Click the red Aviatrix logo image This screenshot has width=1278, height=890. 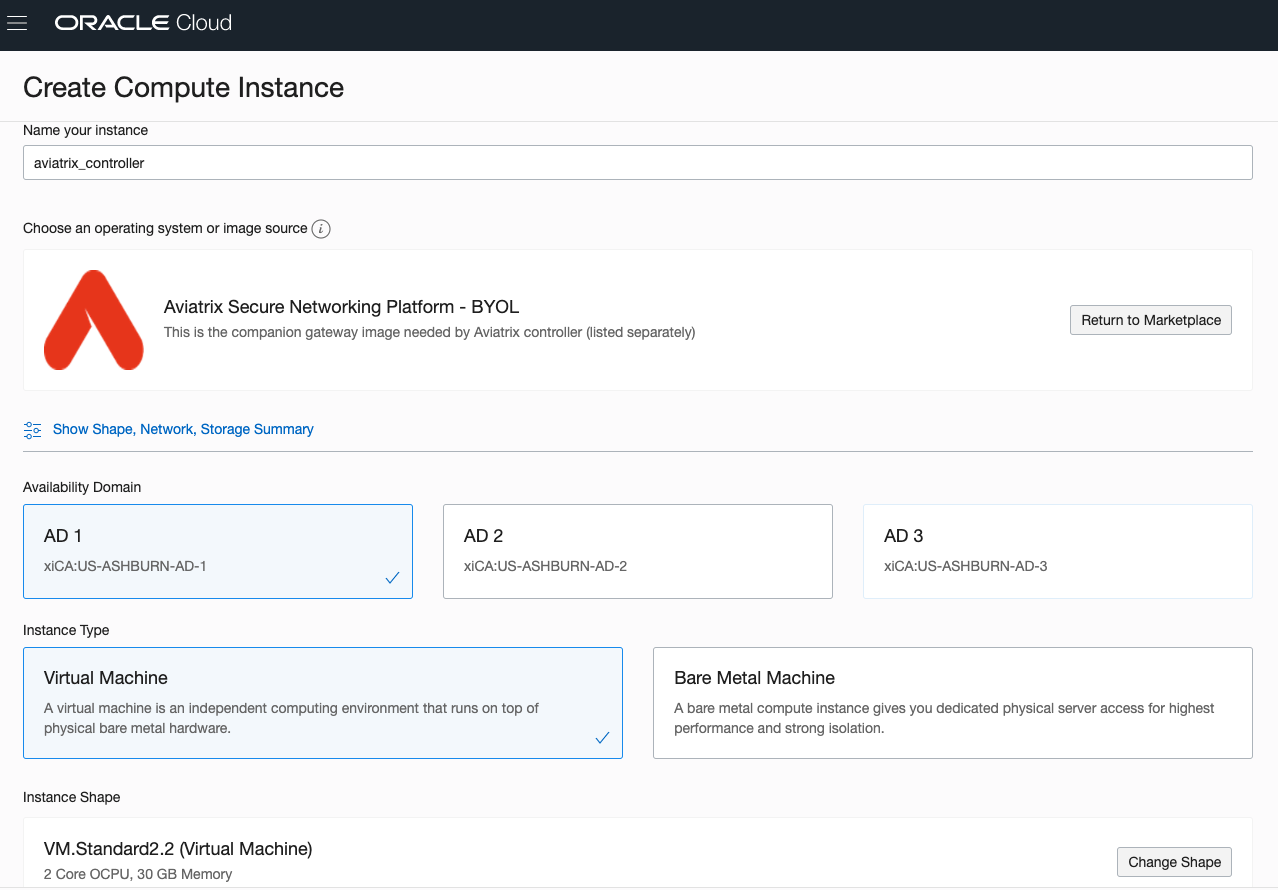[x=93, y=320]
